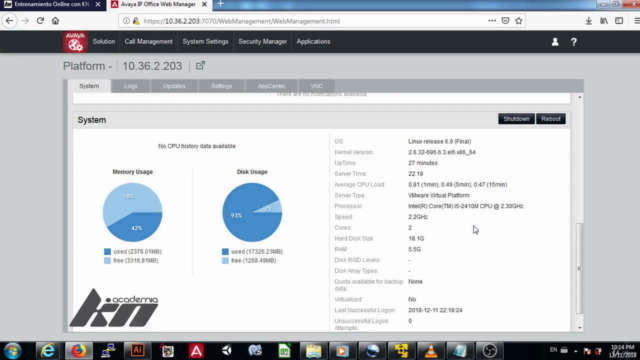The height and width of the screenshot is (360, 640).
Task: Click Server Type value VMware Virtual Platform
Action: tap(439, 195)
